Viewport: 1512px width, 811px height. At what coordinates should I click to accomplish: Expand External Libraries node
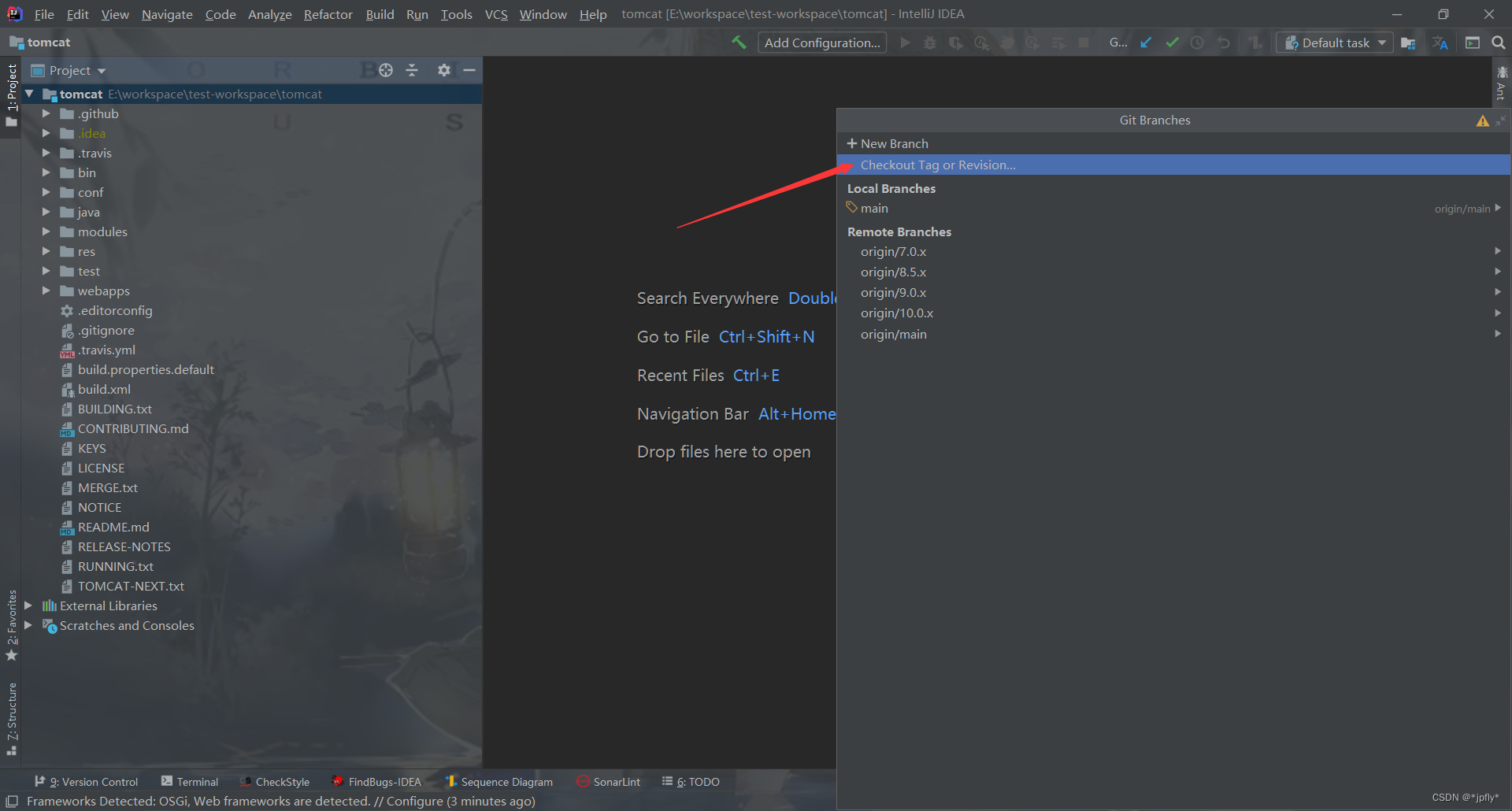[x=28, y=605]
